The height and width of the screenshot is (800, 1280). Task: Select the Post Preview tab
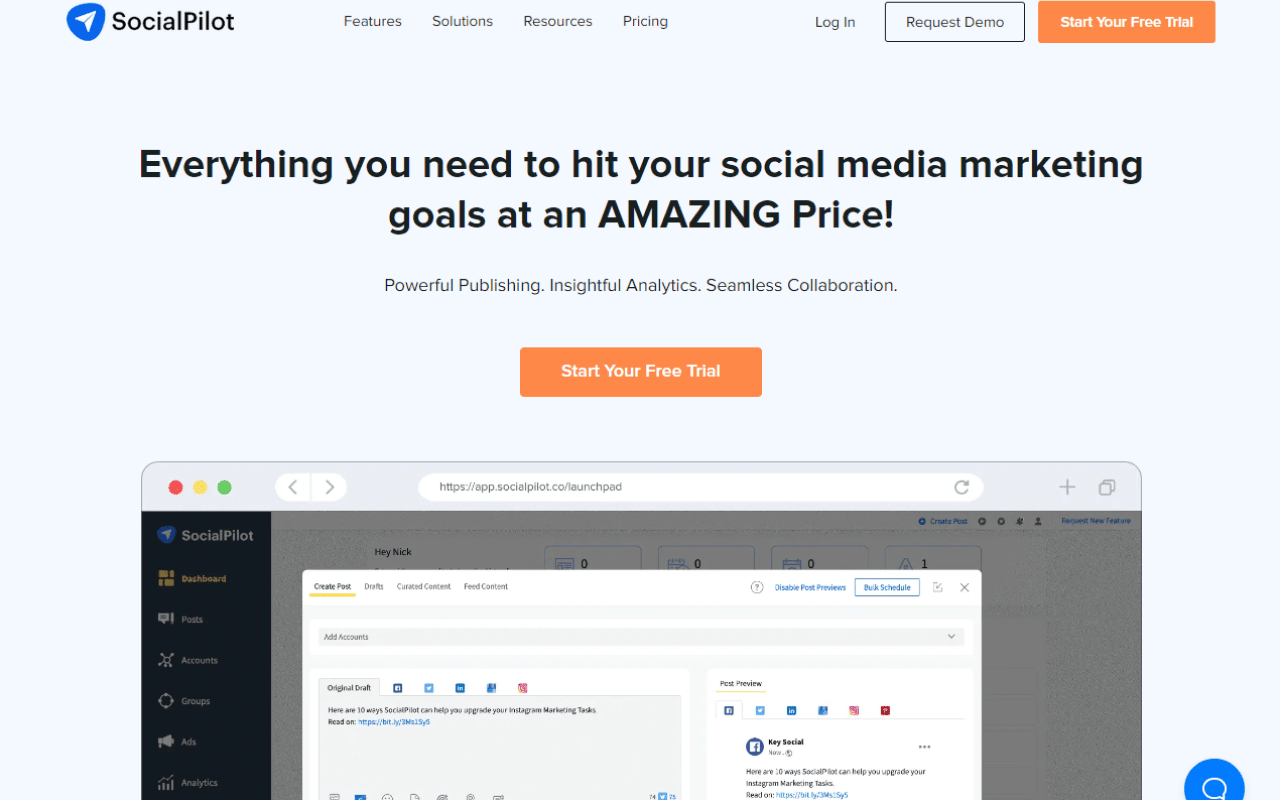click(741, 684)
